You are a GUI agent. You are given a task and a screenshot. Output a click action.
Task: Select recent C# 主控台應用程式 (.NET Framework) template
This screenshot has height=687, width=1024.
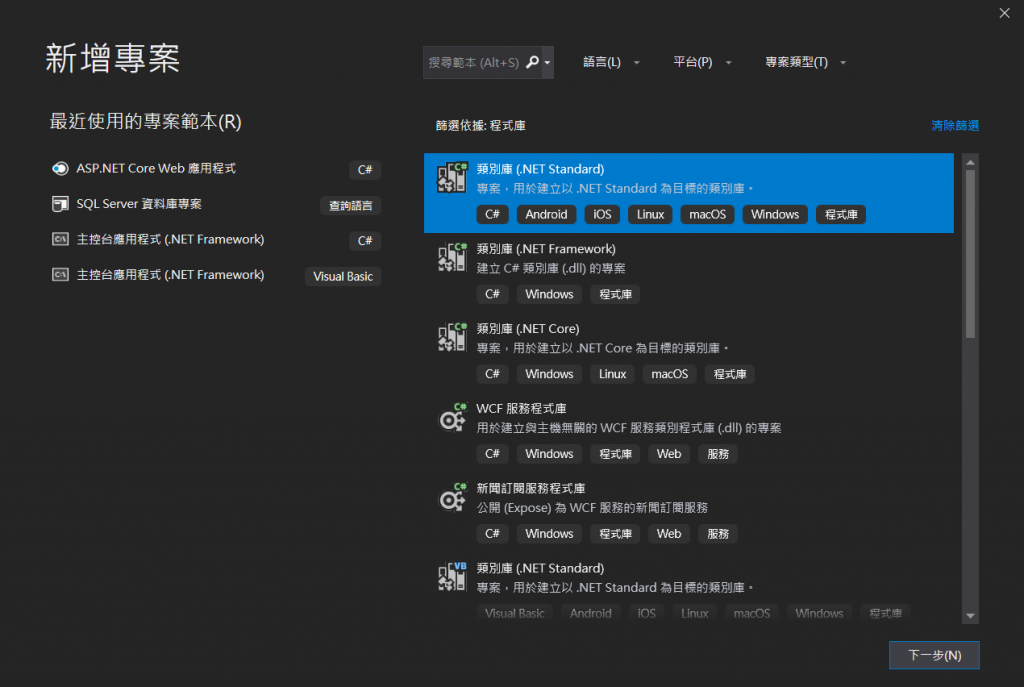[170, 240]
